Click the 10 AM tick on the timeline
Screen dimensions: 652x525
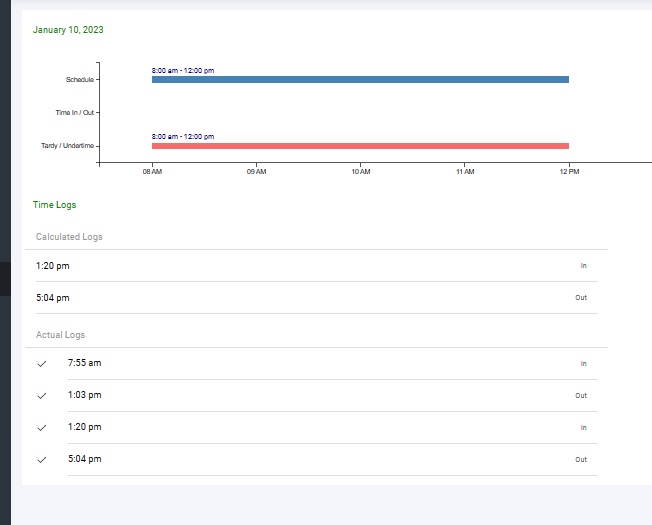pyautogui.click(x=361, y=173)
